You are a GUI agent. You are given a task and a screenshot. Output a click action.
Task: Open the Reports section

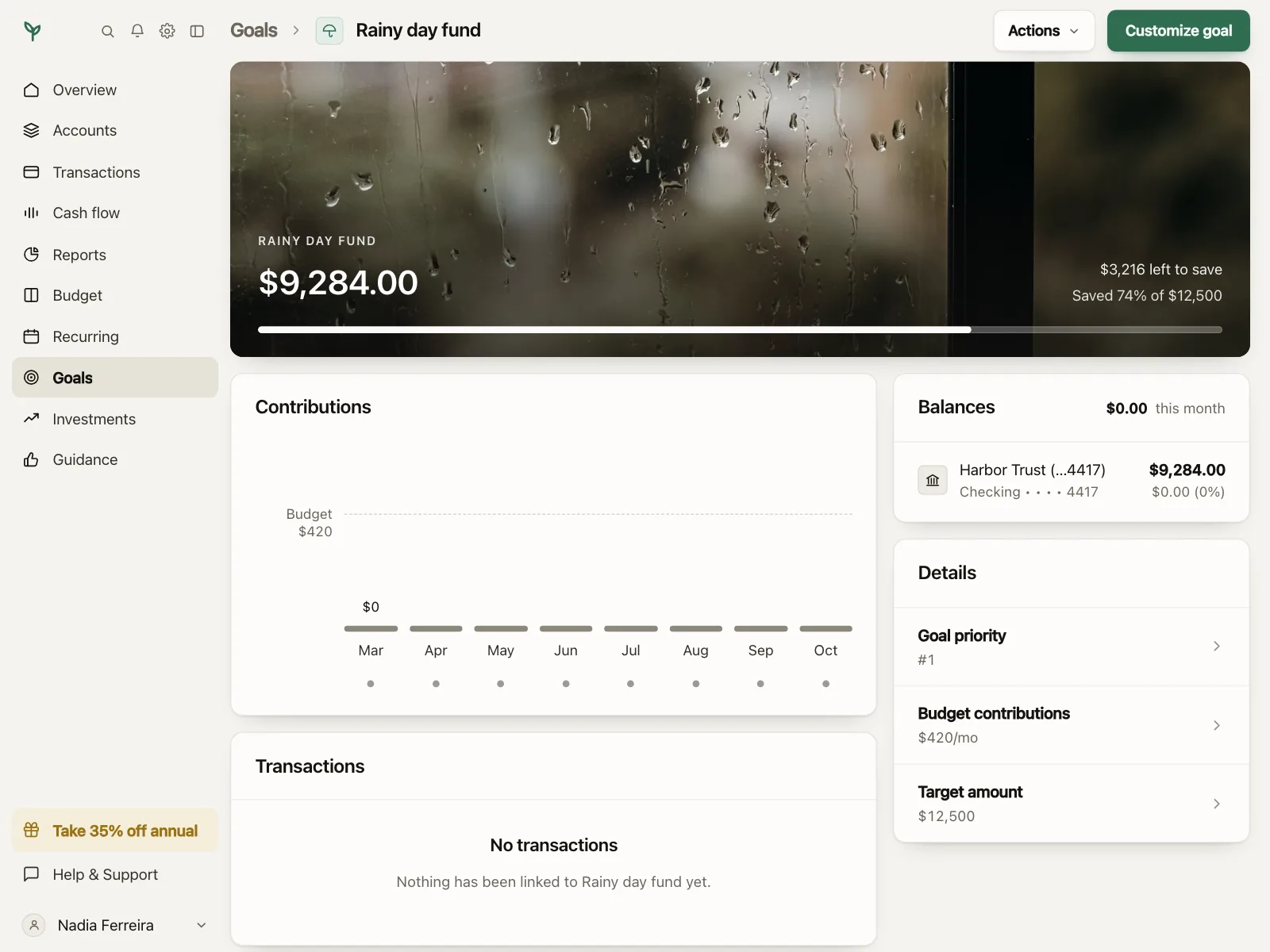point(115,255)
